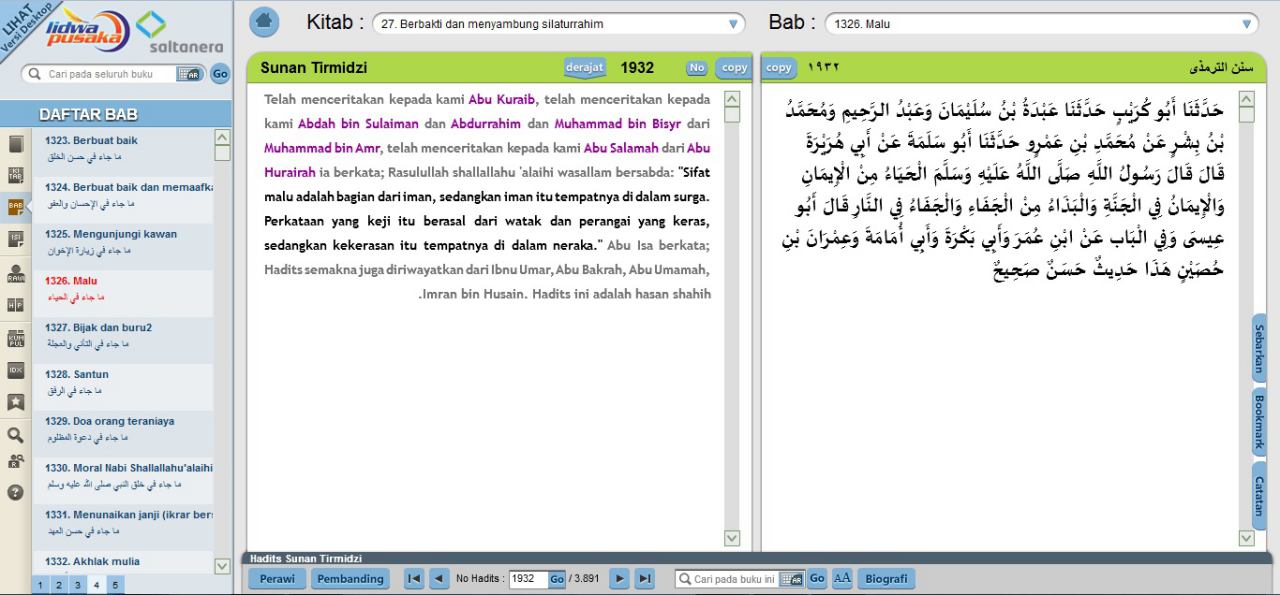Click the help question mark icon

[15, 492]
